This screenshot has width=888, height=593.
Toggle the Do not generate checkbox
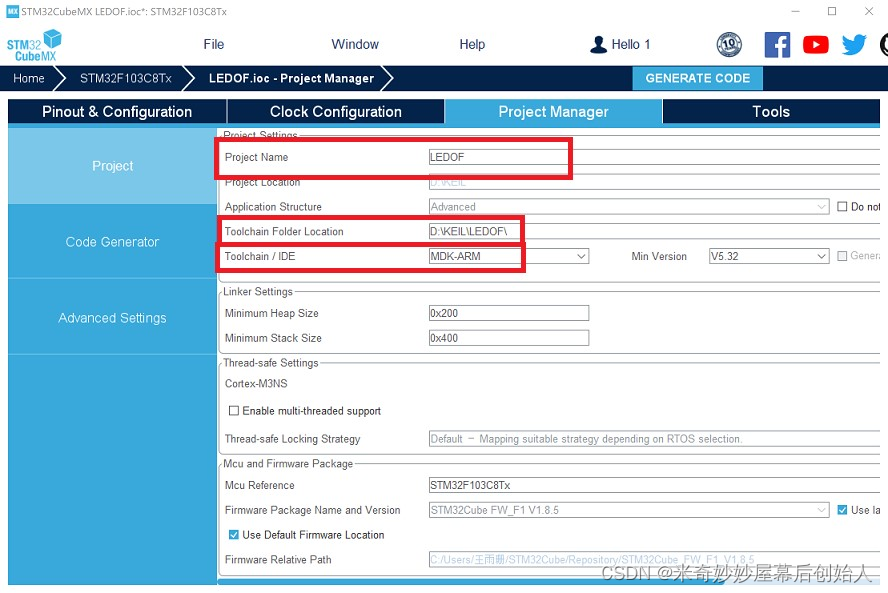[842, 207]
